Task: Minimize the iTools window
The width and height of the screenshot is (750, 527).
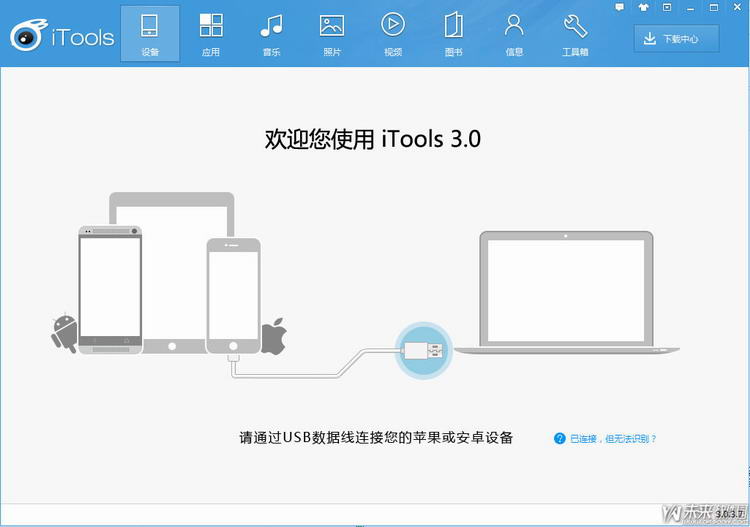Action: coord(690,8)
